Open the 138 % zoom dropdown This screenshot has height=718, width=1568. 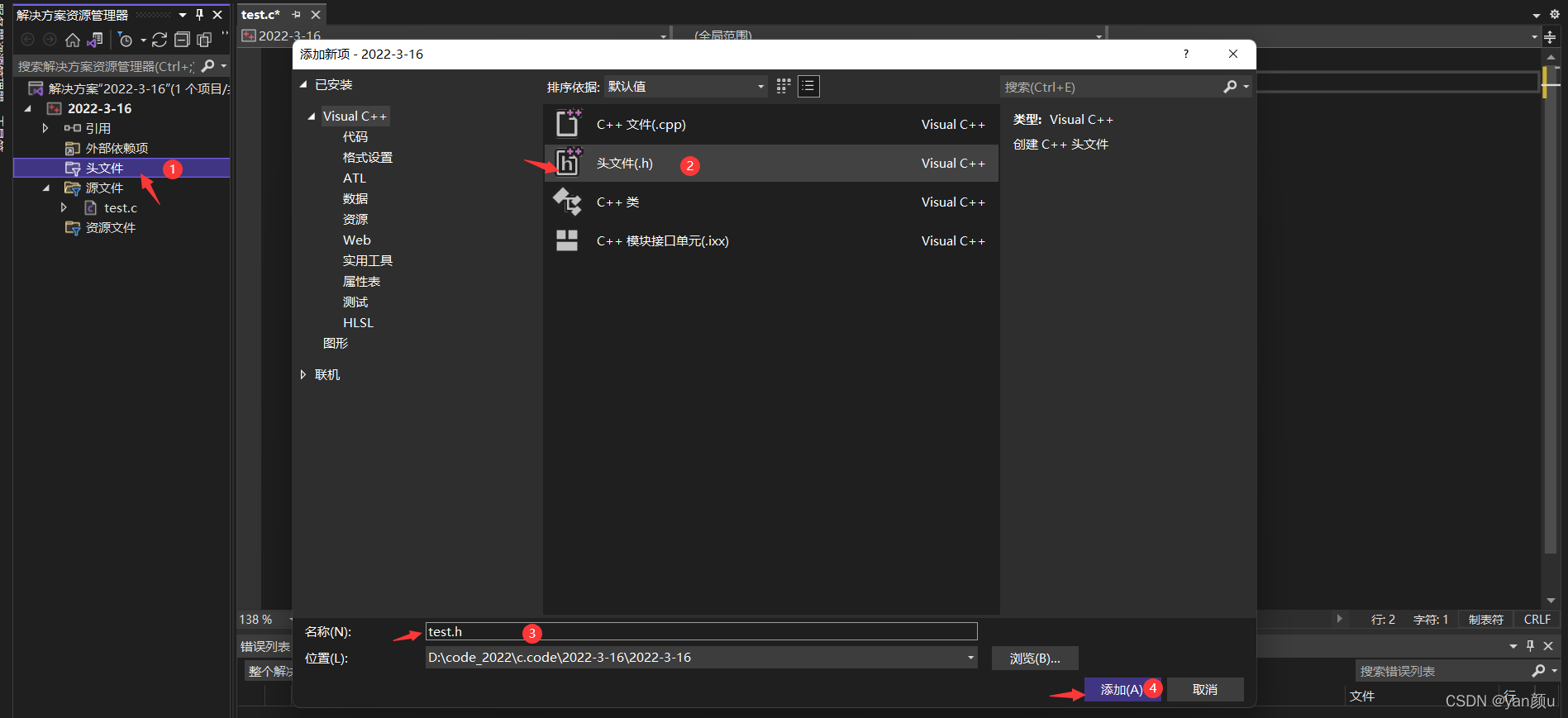click(x=266, y=620)
